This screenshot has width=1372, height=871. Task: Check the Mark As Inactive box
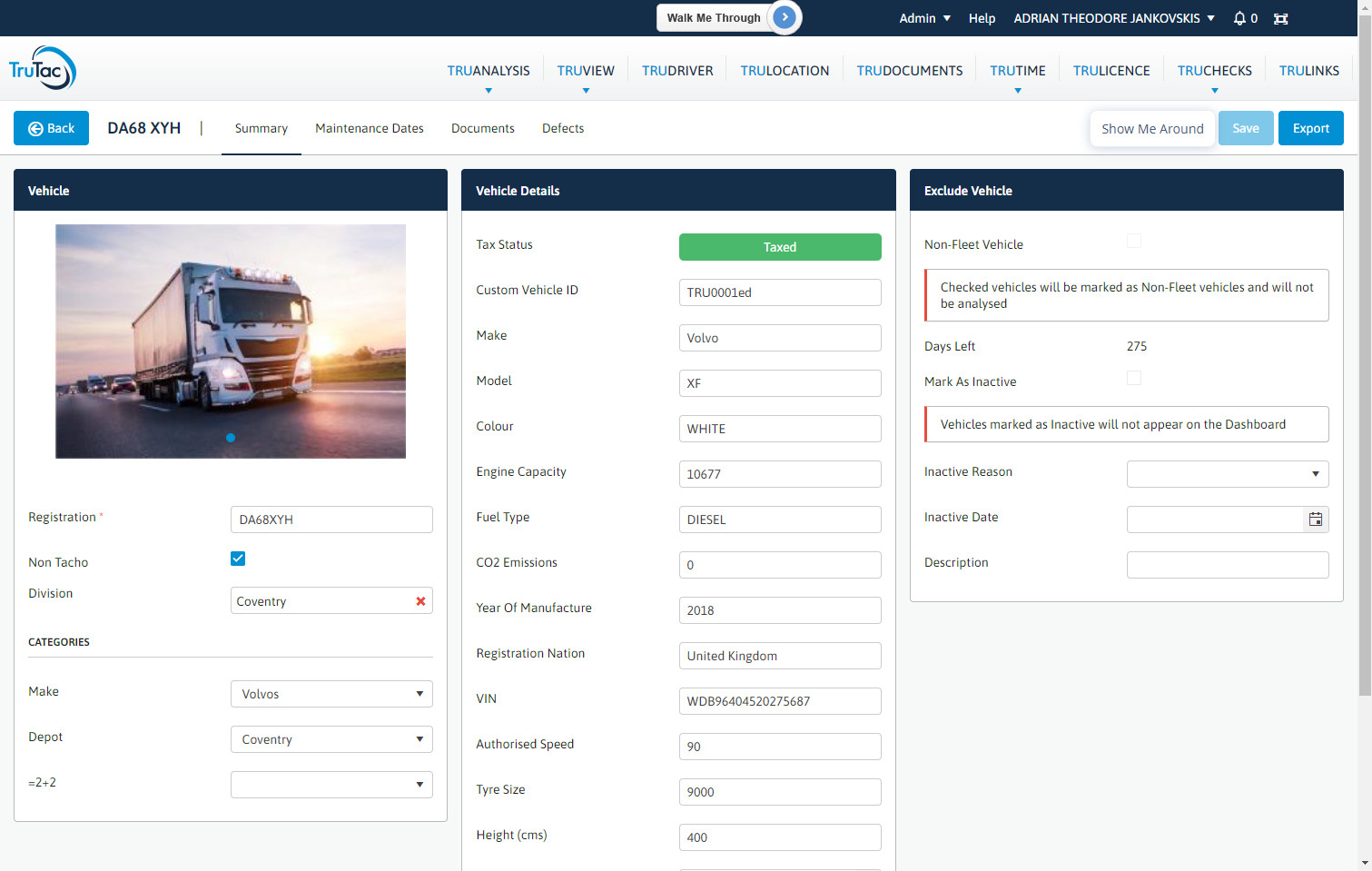click(x=1134, y=377)
